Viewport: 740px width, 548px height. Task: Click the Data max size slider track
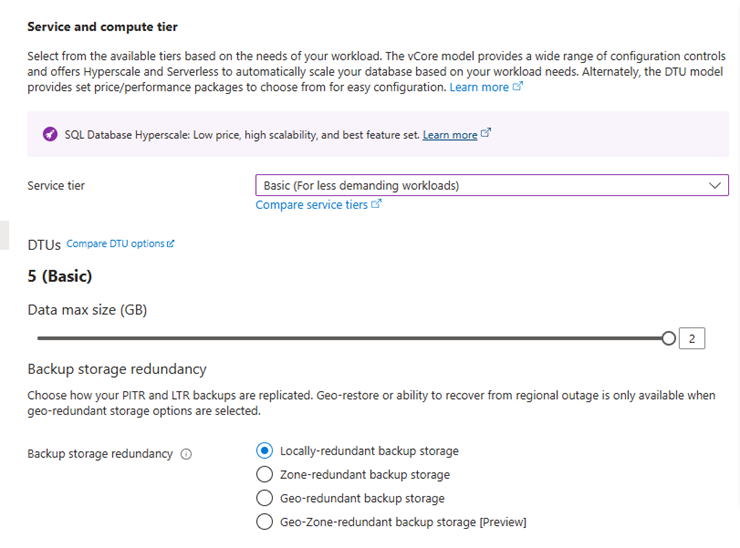coord(350,339)
